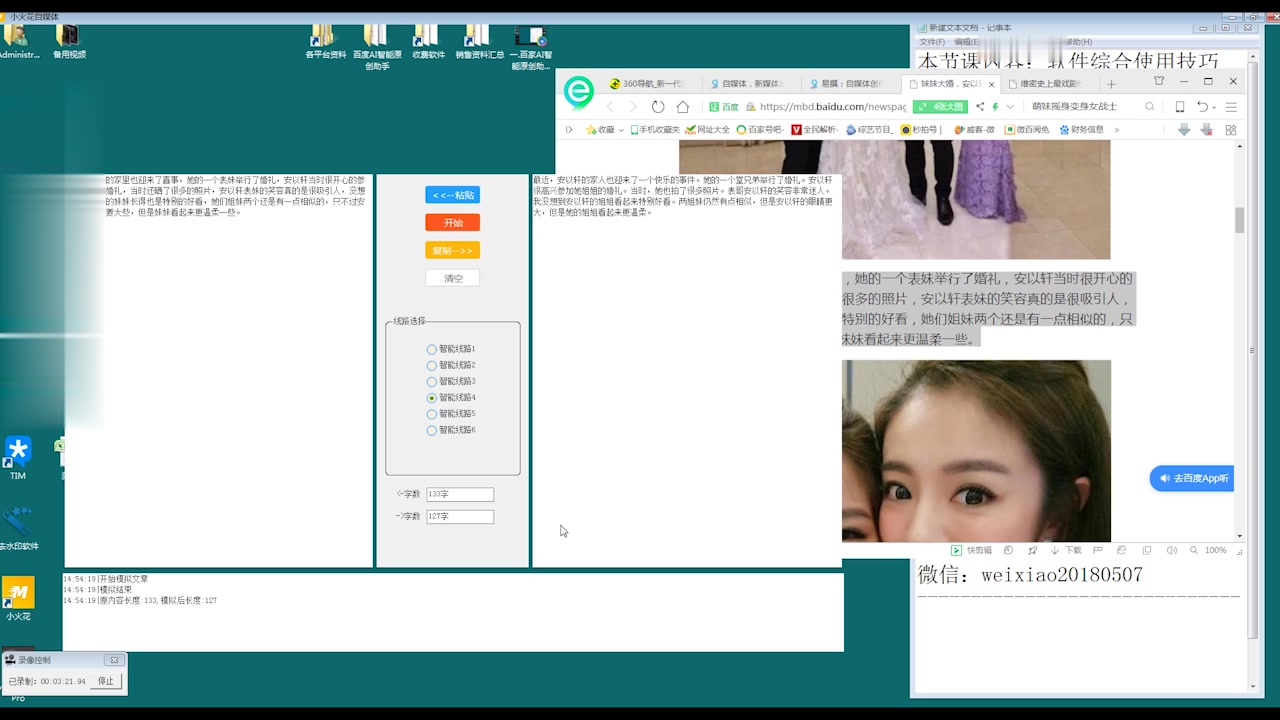This screenshot has height=720, width=1280.
Task: Click the browser skin shirt icon
Action: tap(1159, 81)
